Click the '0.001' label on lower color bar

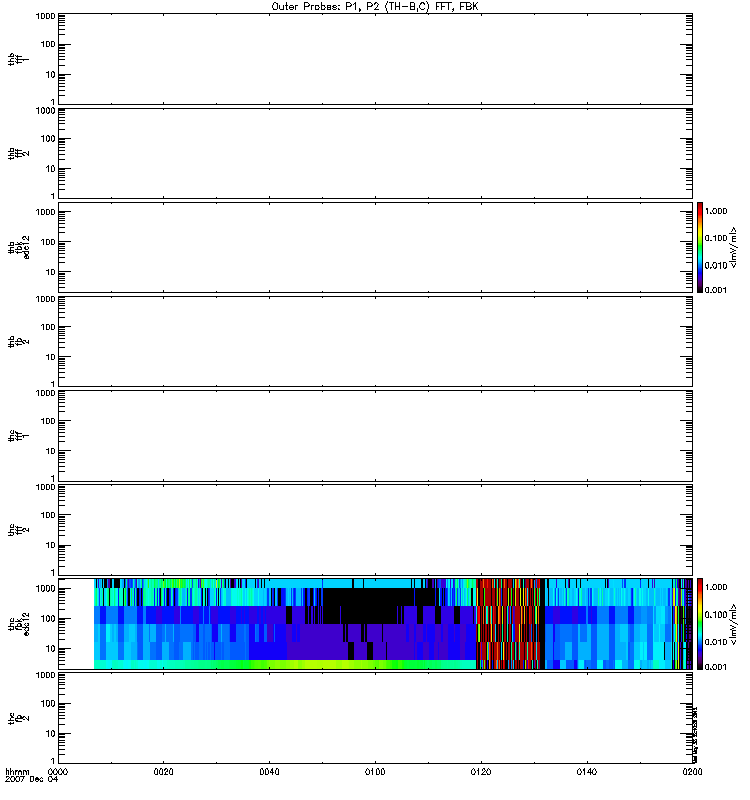pos(716,667)
